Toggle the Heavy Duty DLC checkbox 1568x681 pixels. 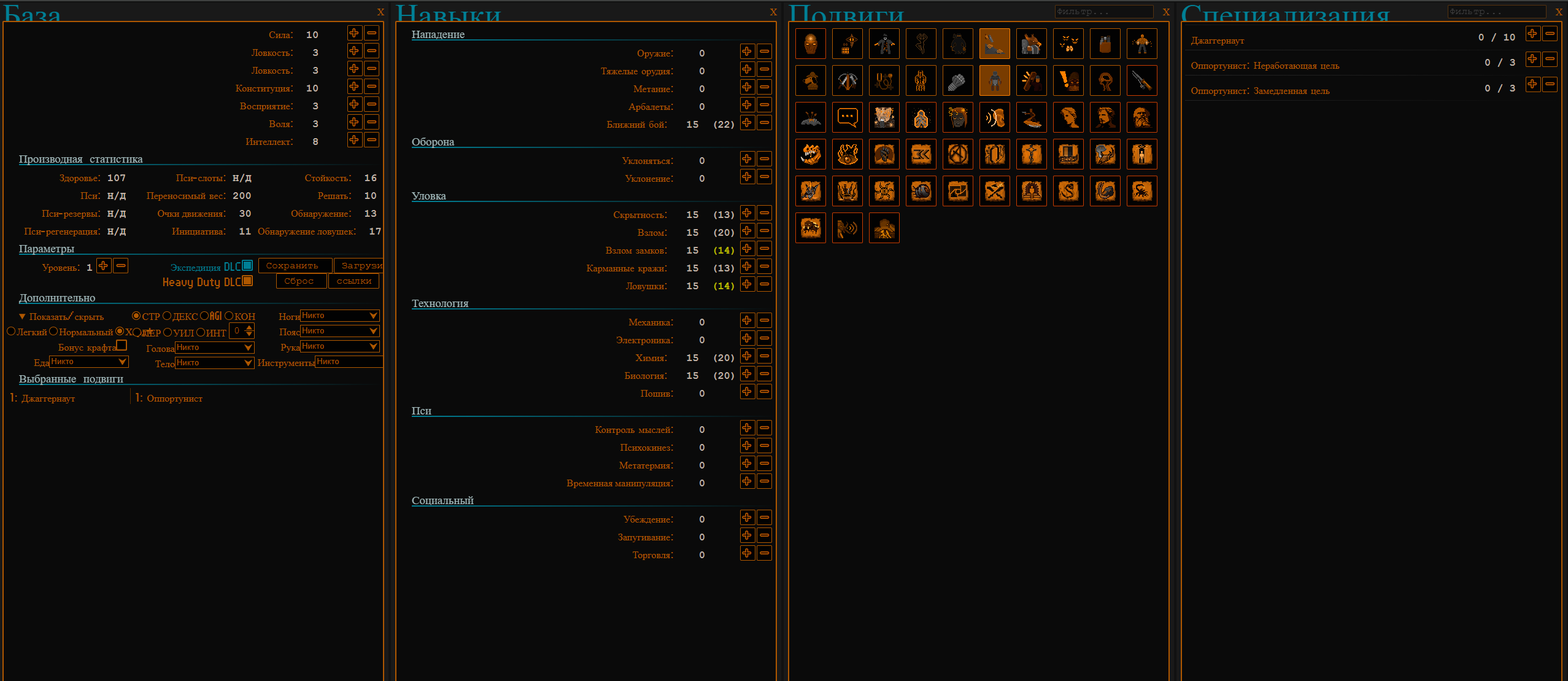click(x=247, y=281)
